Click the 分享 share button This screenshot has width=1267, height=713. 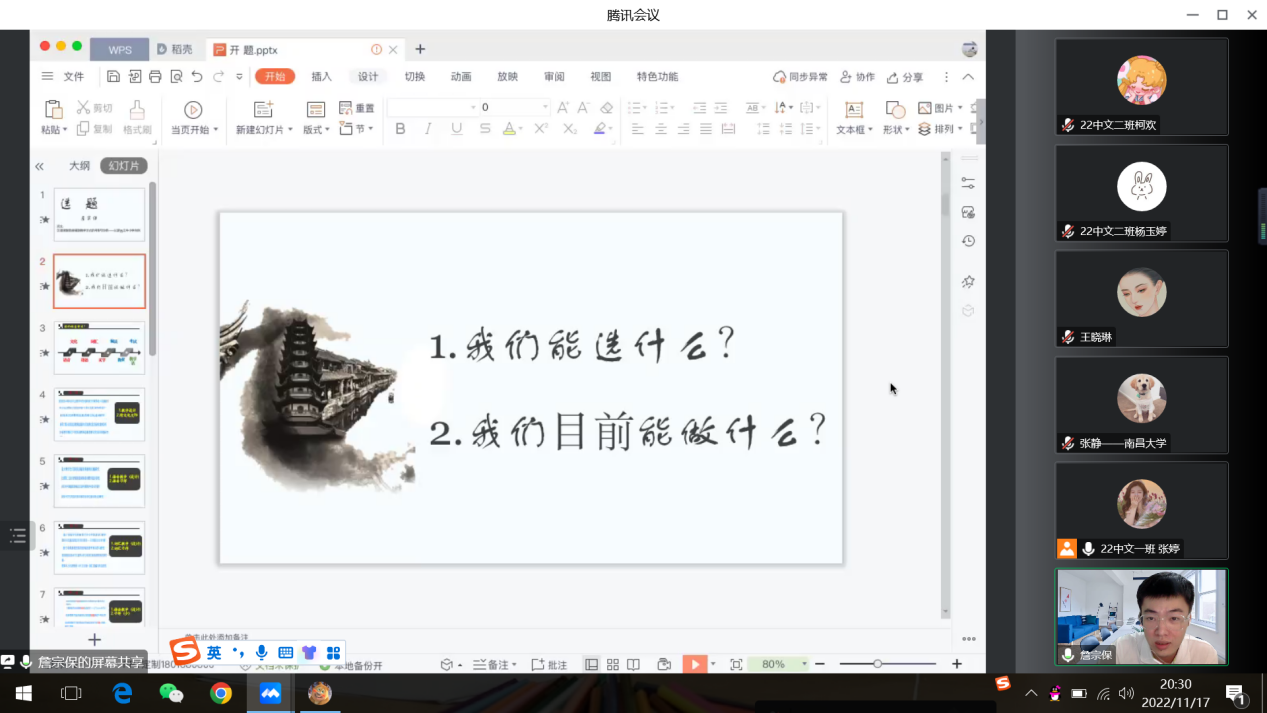click(x=905, y=77)
